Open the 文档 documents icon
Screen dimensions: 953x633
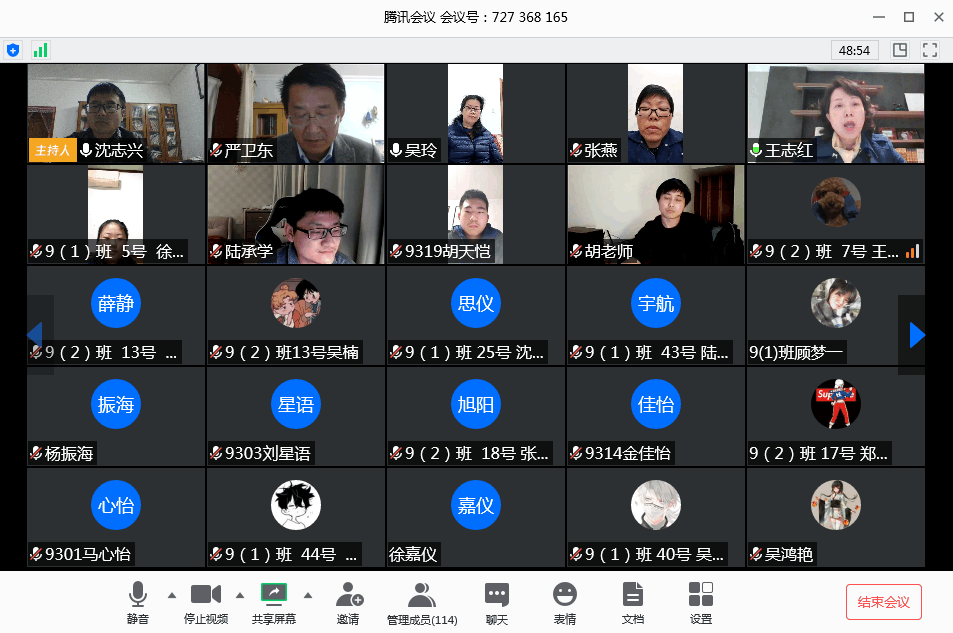point(633,596)
